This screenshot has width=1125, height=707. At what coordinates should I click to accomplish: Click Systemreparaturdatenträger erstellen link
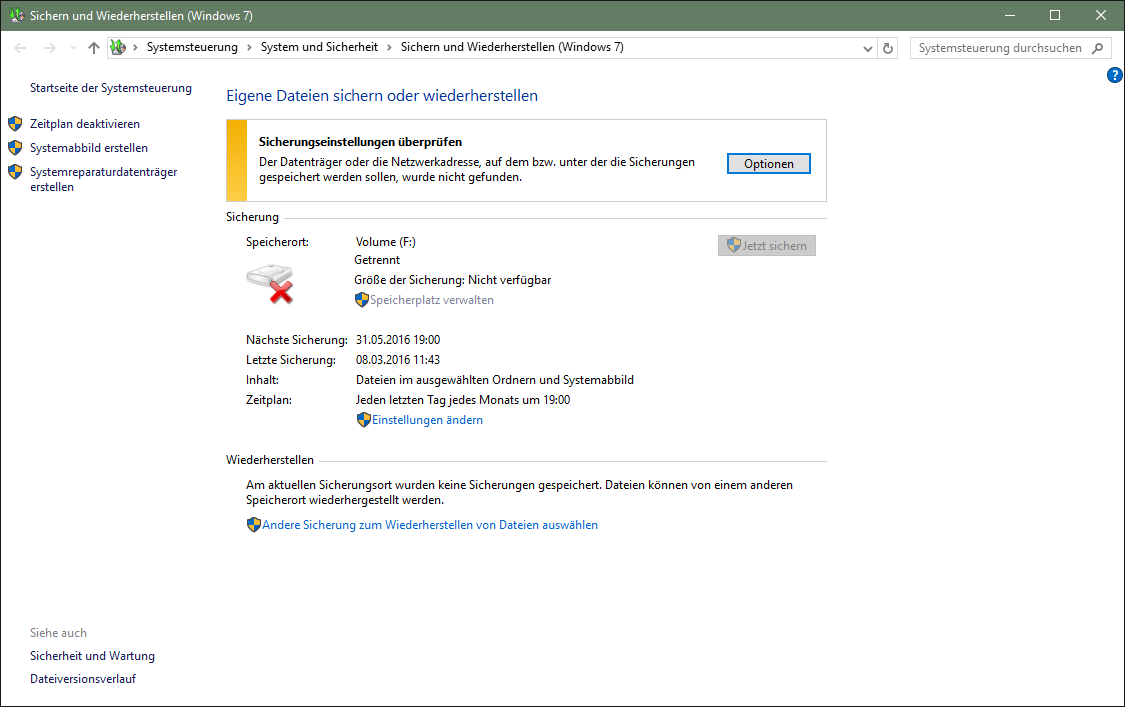click(x=103, y=179)
